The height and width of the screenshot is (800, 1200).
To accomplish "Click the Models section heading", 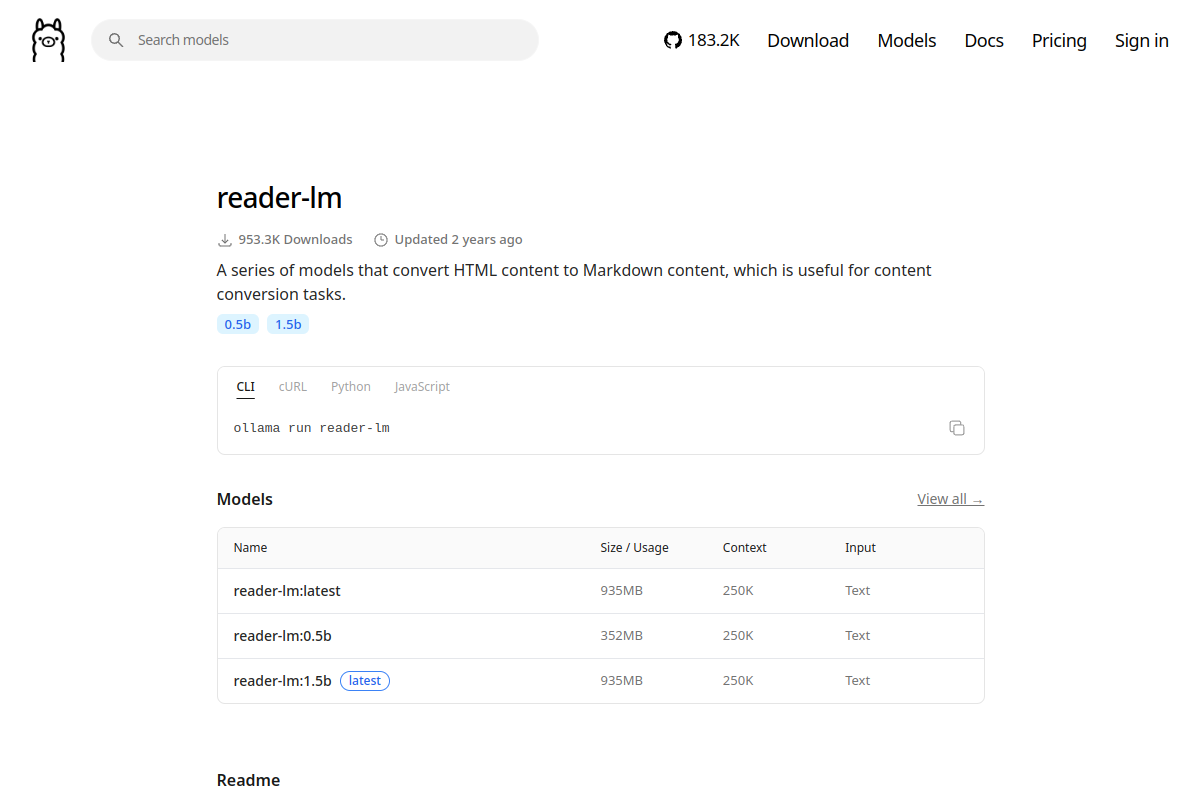I will [x=245, y=499].
